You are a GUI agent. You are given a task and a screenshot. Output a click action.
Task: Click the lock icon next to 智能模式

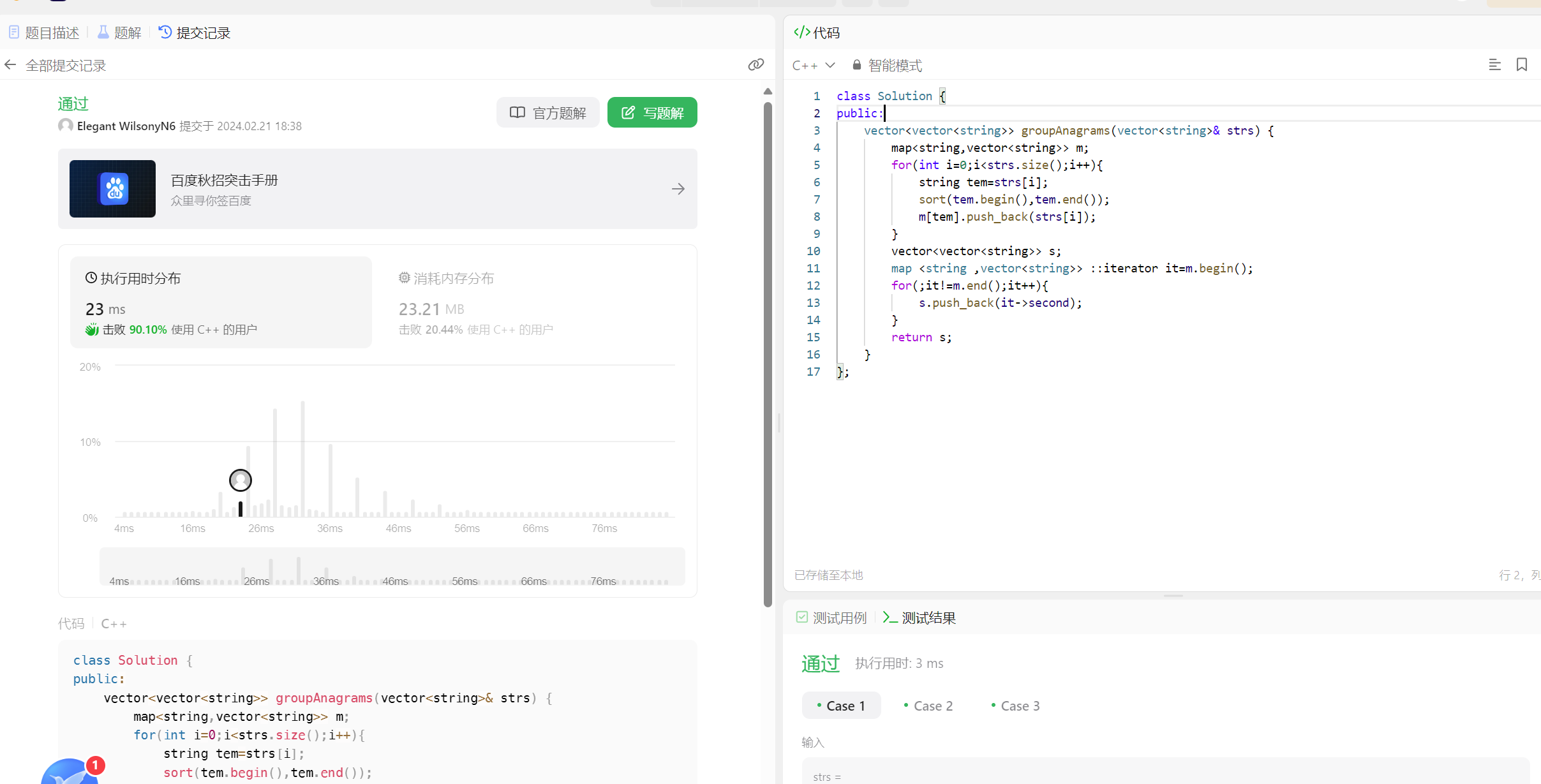click(856, 65)
